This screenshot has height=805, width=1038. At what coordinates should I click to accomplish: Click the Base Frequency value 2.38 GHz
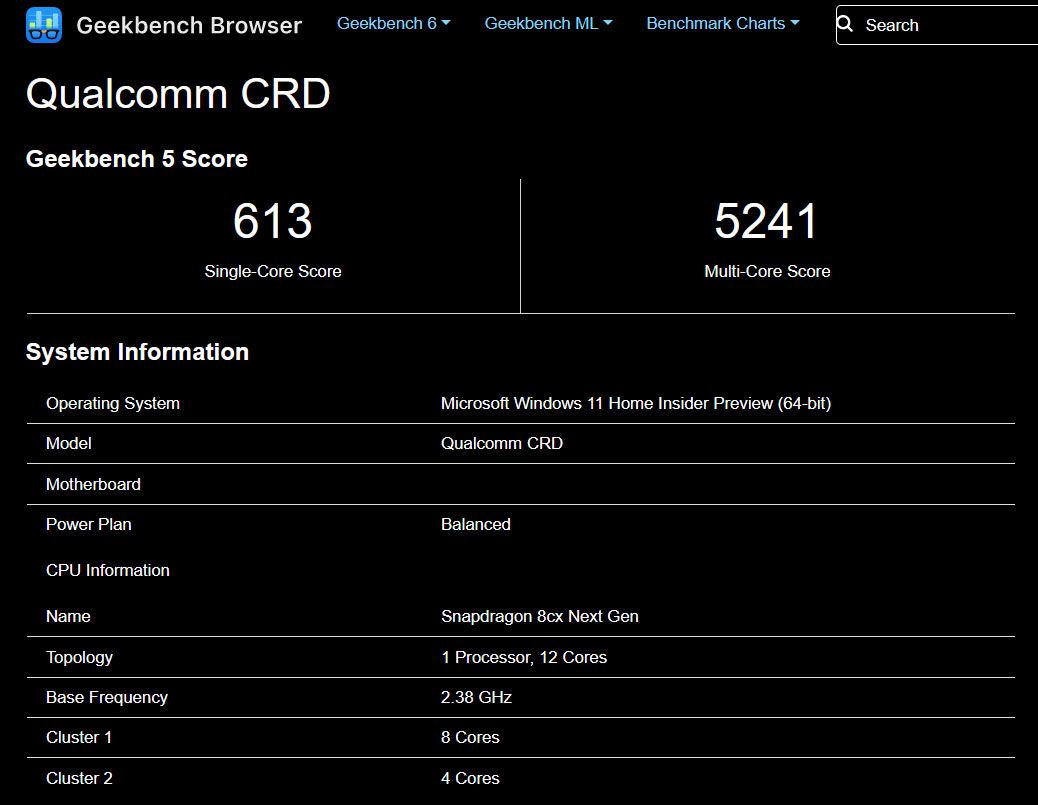click(475, 697)
